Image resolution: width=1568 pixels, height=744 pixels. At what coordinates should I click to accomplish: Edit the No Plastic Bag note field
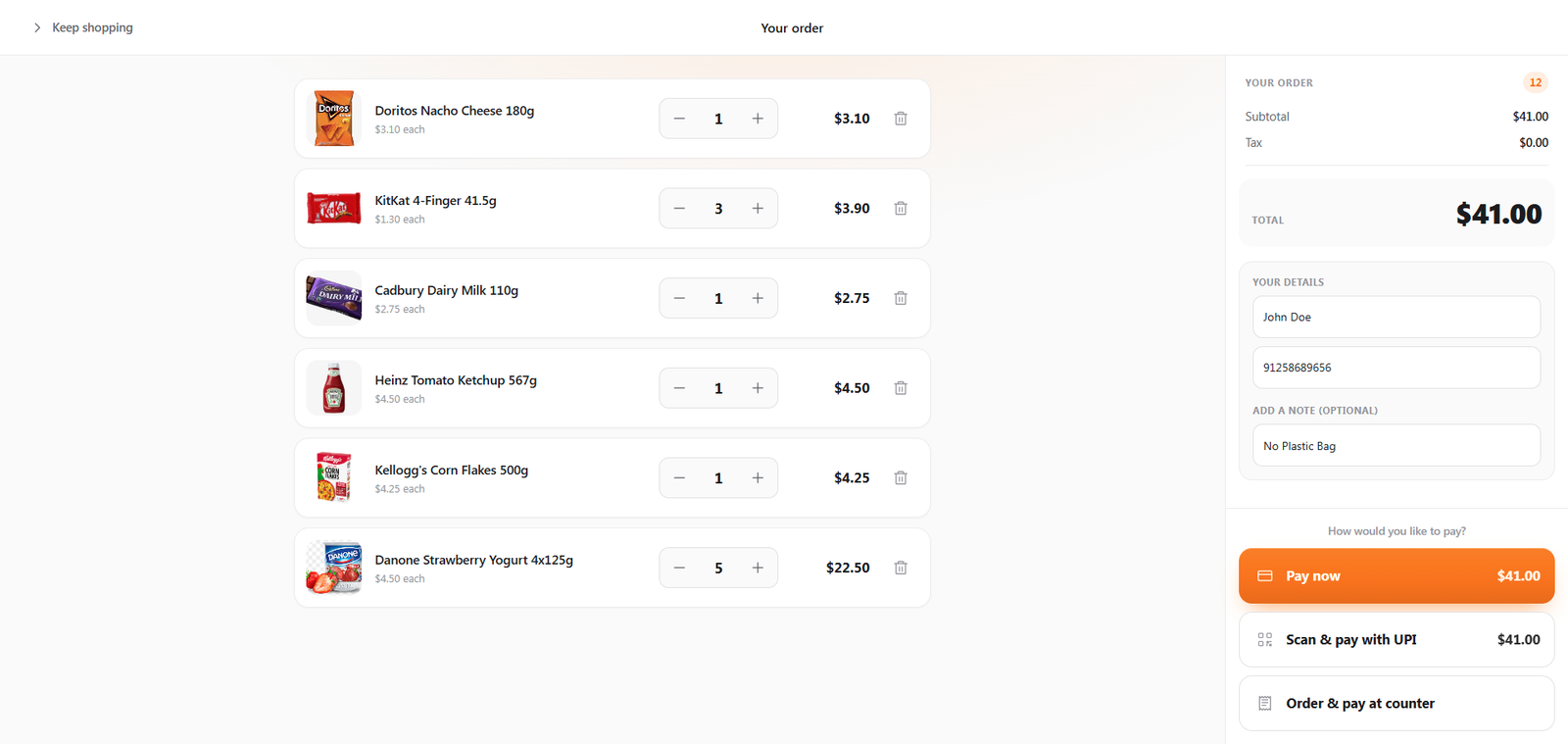(x=1396, y=445)
